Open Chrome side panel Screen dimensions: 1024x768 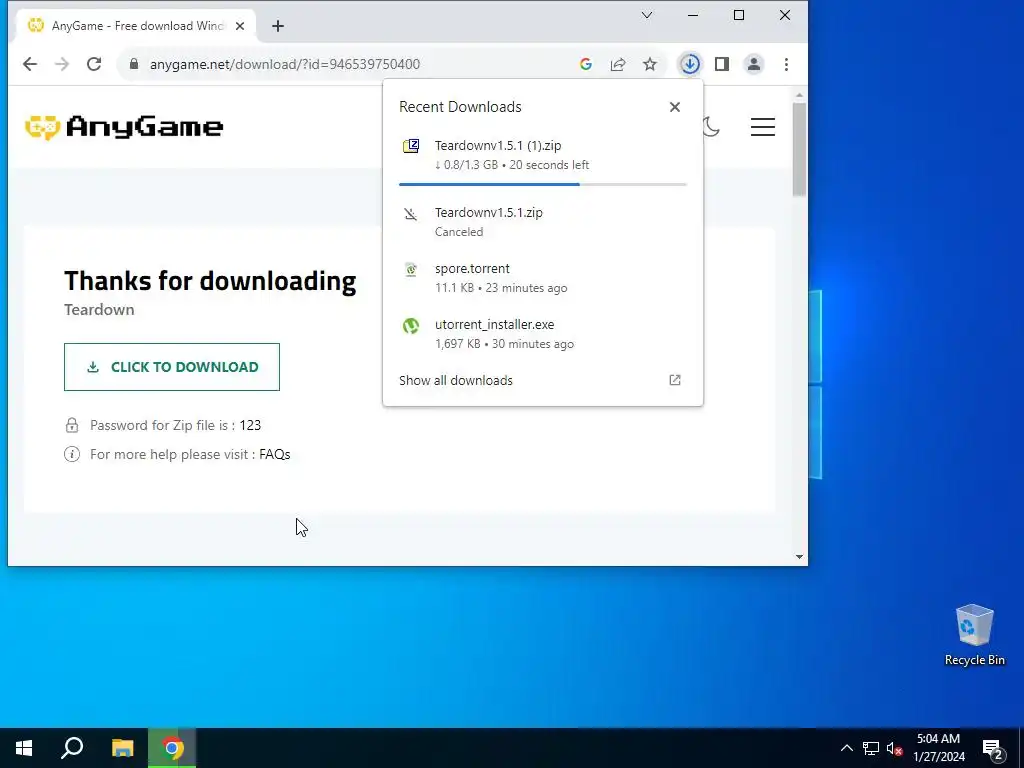[722, 64]
